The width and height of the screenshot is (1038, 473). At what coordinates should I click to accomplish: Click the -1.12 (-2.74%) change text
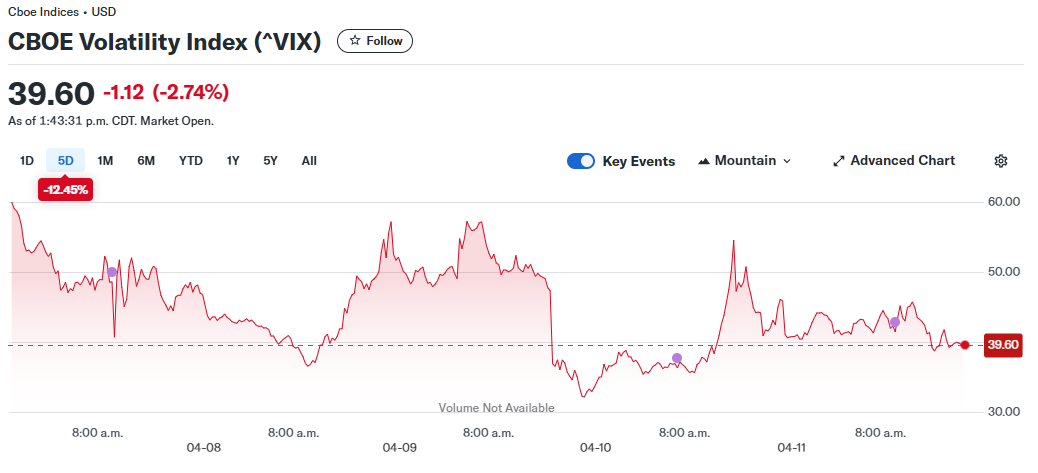[x=166, y=93]
